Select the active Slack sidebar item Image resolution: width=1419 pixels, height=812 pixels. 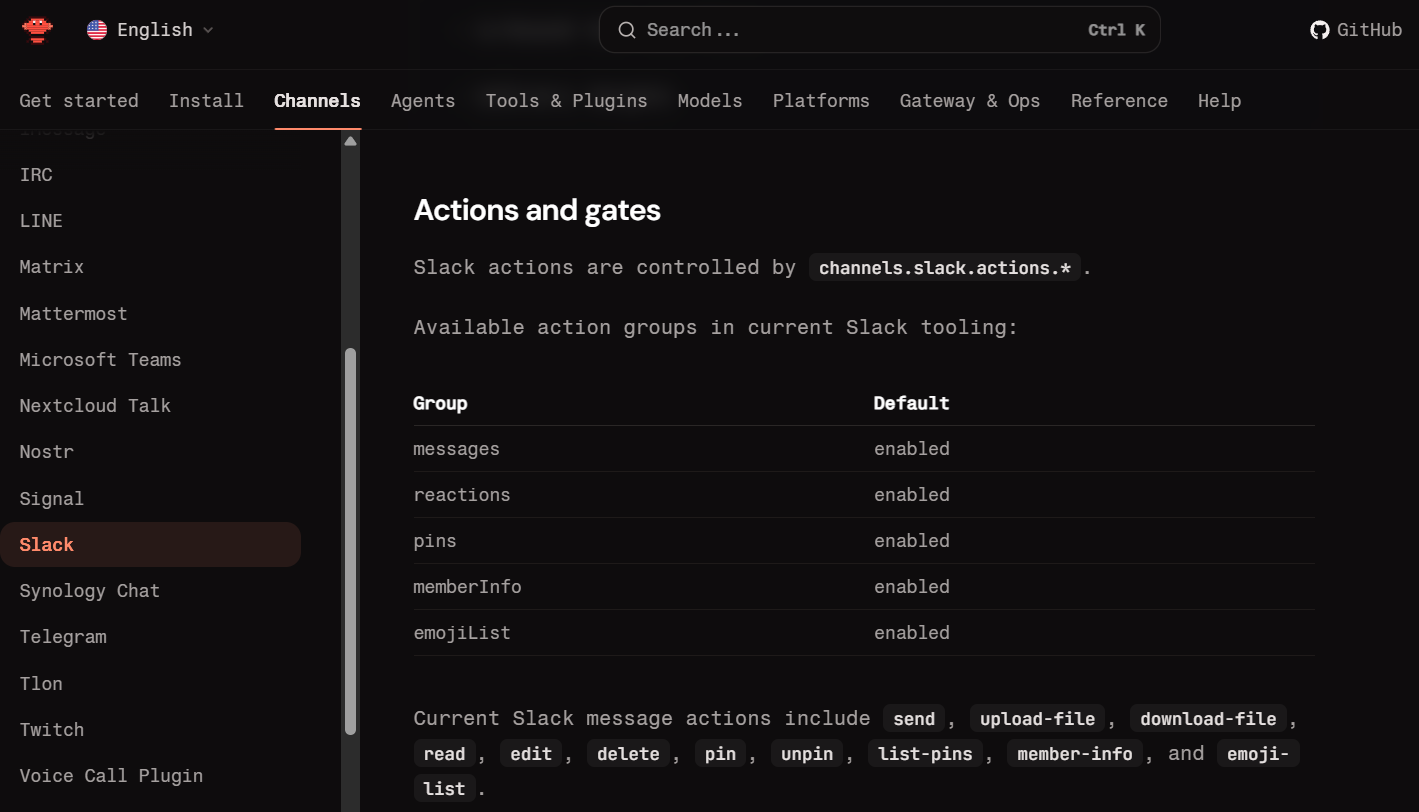(150, 545)
